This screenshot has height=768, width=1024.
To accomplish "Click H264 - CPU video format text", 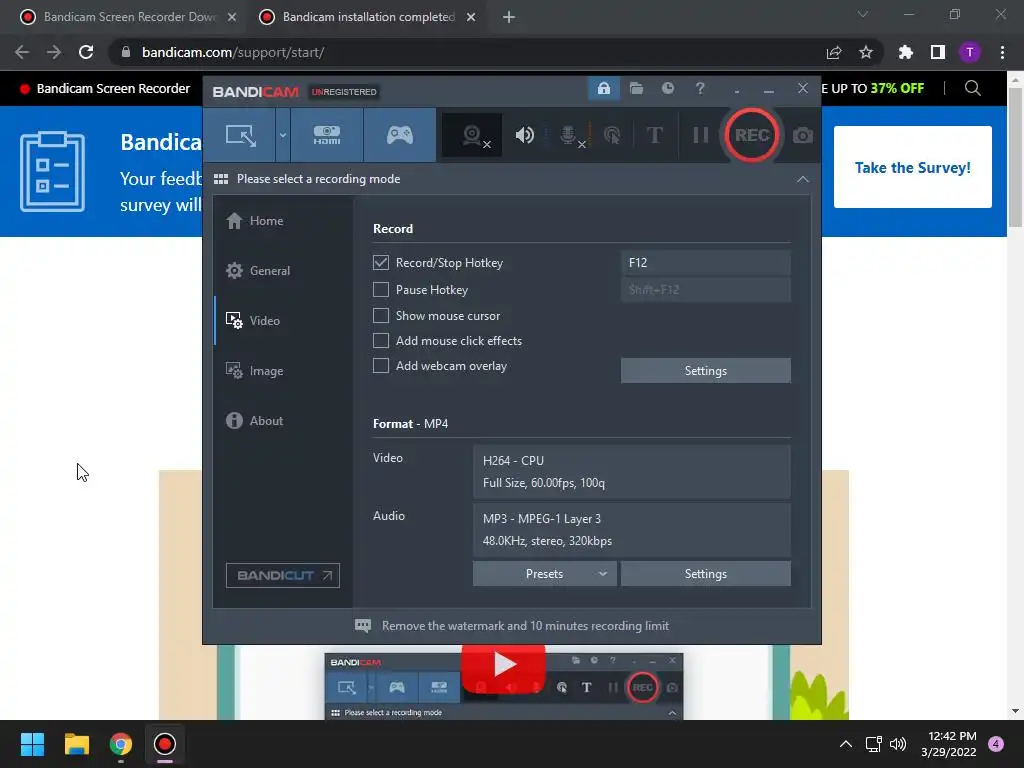I will (513, 460).
